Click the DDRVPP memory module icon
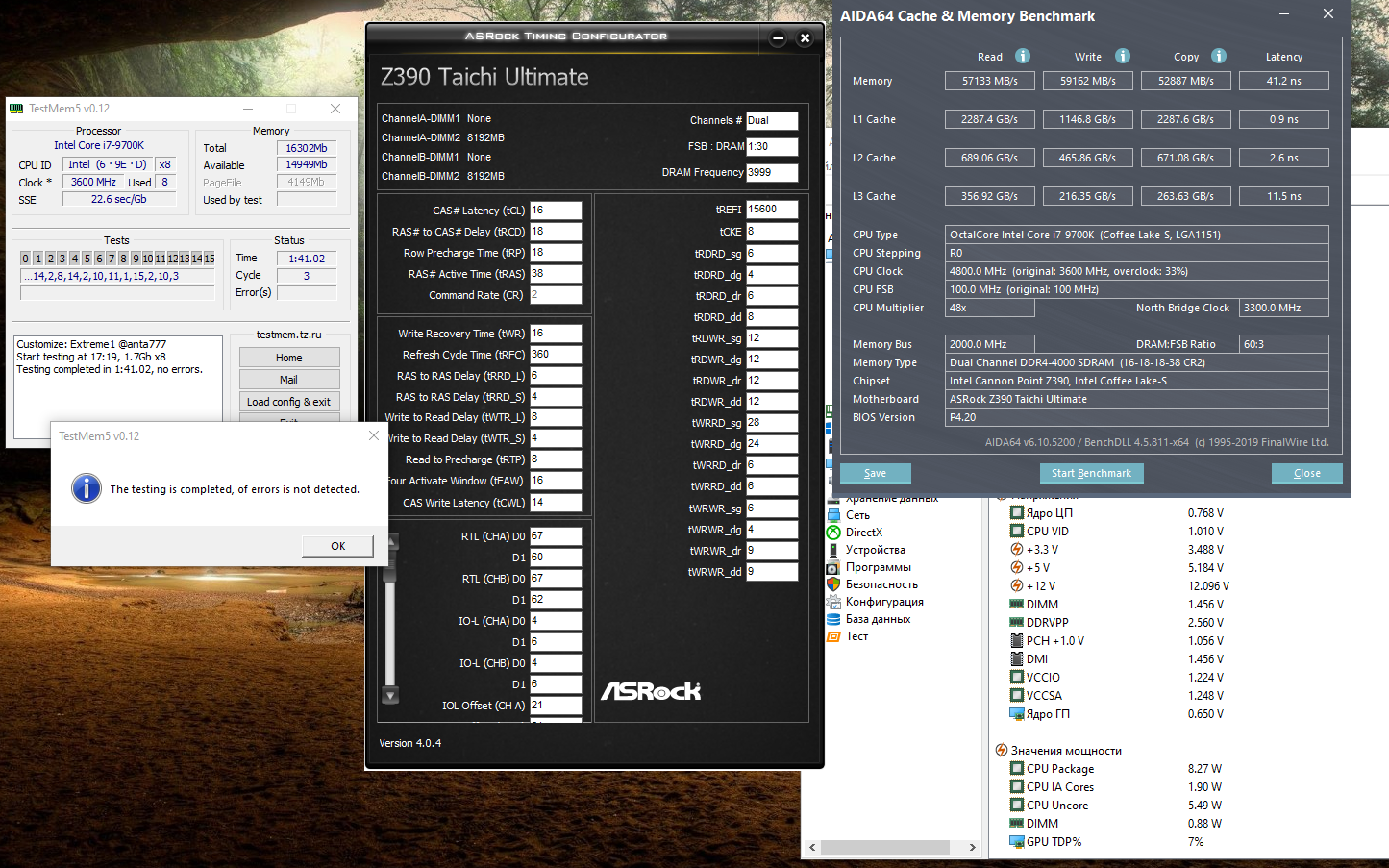 (1016, 623)
